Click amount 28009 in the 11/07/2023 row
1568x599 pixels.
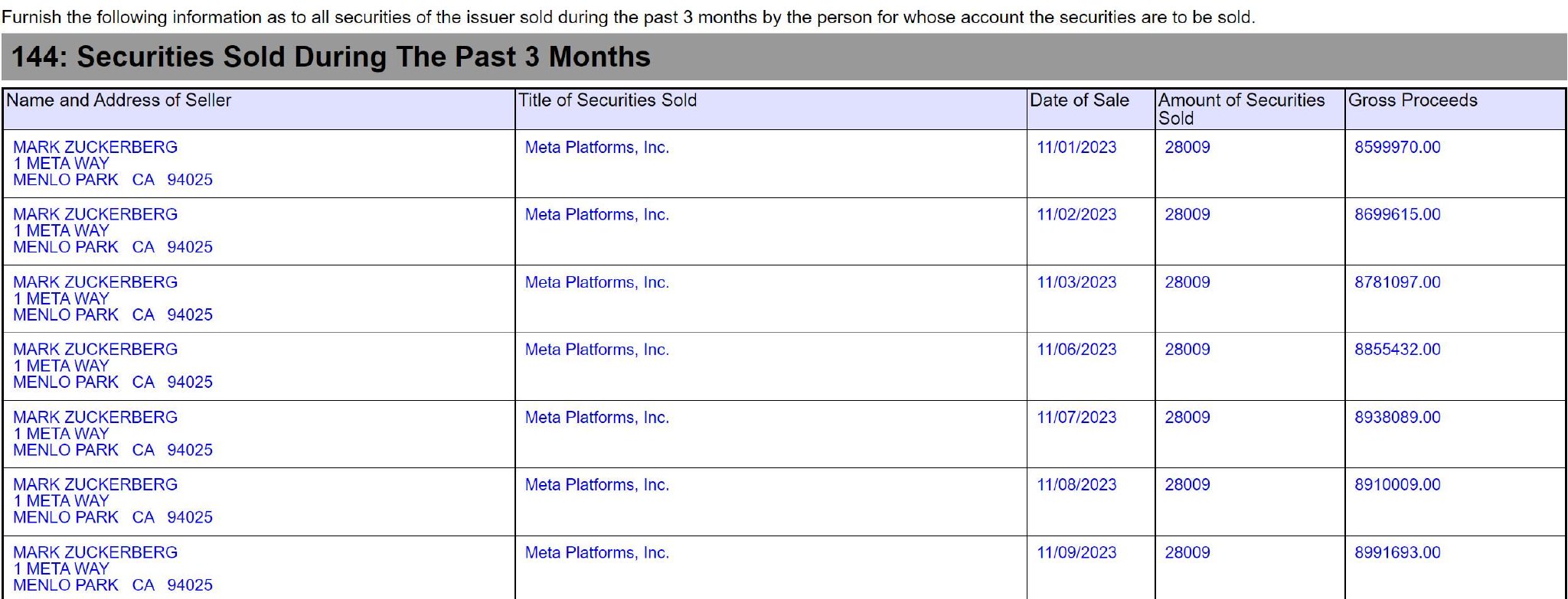1187,418
